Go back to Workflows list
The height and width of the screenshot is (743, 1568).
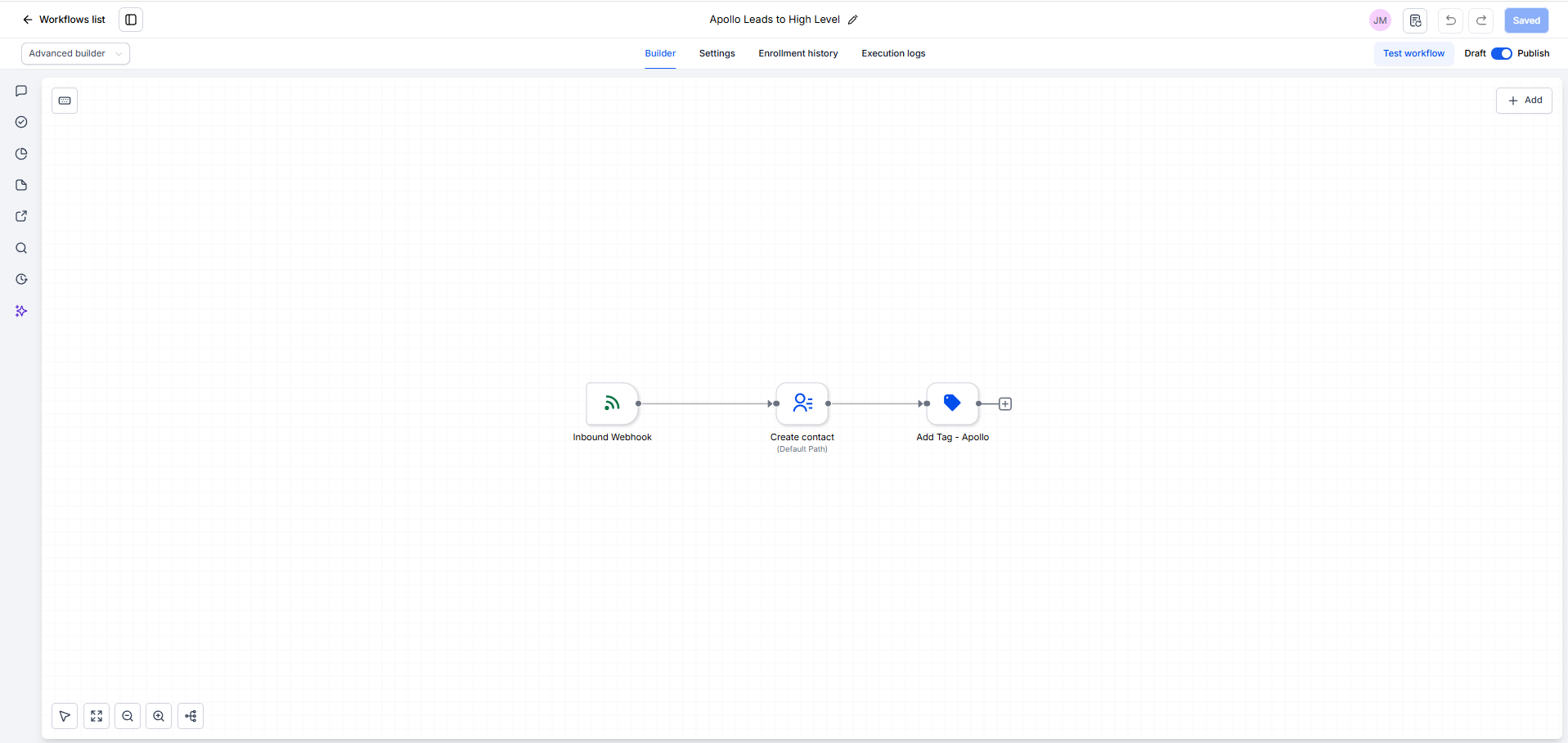[64, 20]
